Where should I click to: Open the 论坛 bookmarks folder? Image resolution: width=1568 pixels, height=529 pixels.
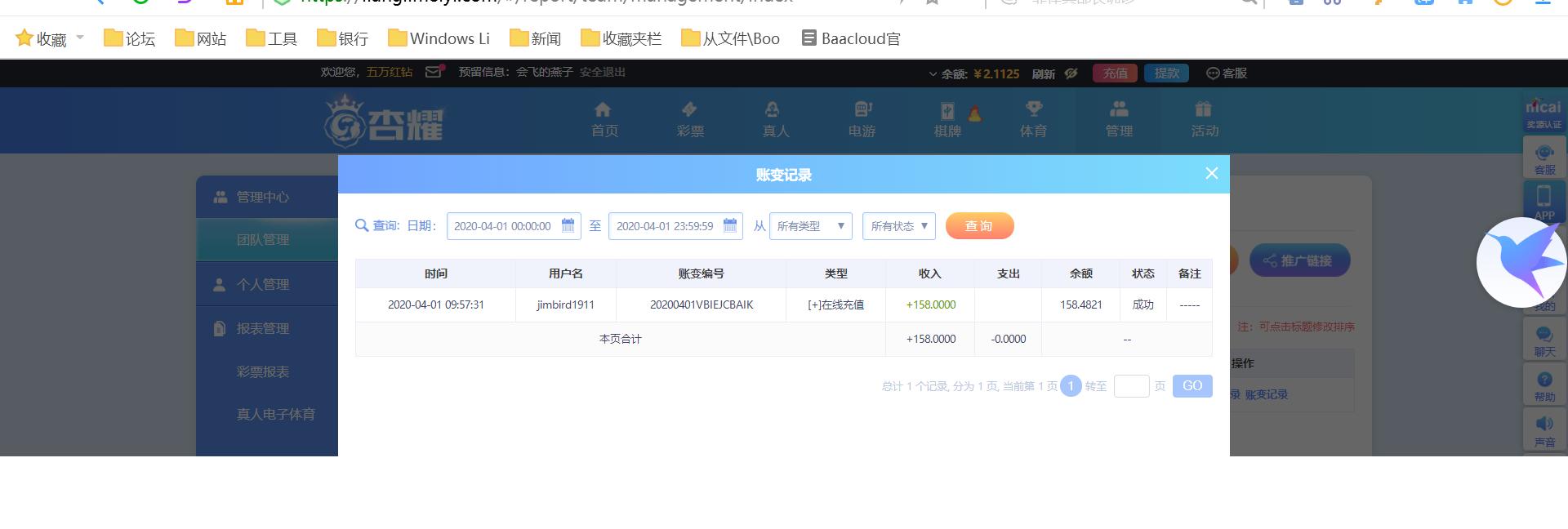[x=129, y=38]
